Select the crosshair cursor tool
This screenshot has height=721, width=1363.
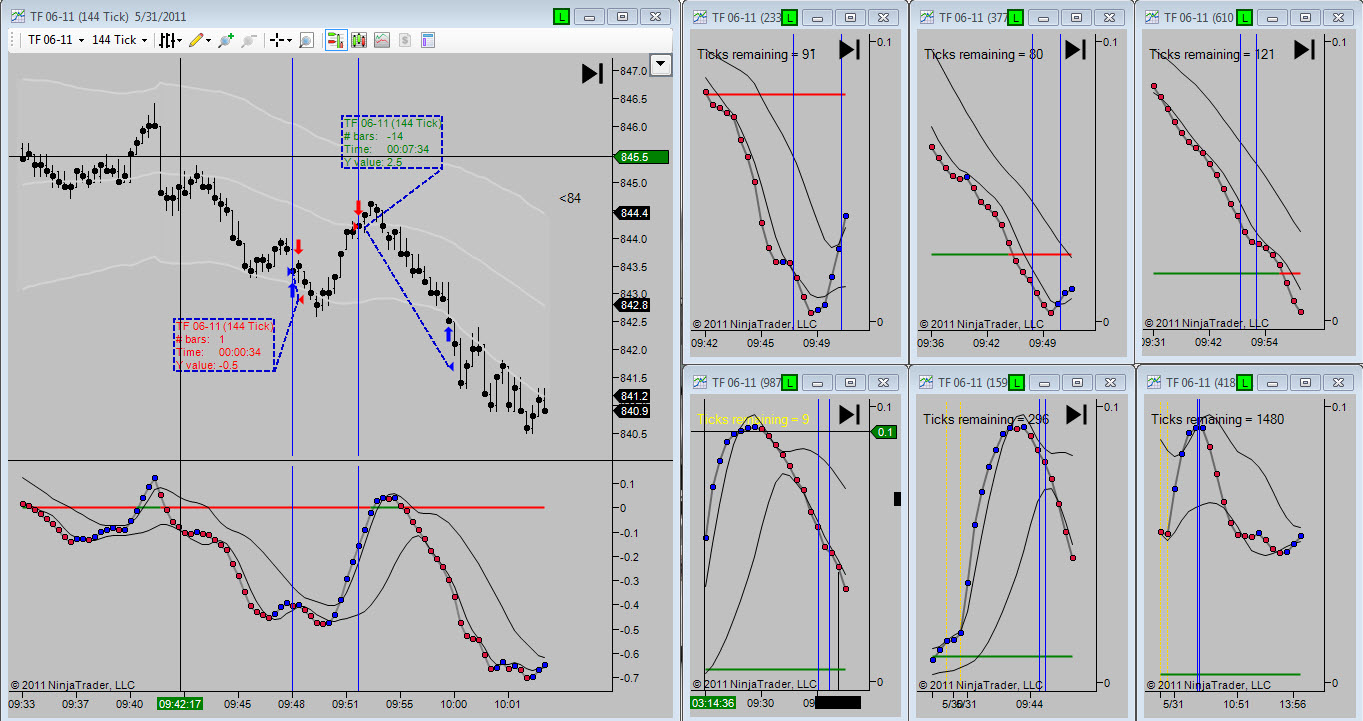tap(277, 40)
